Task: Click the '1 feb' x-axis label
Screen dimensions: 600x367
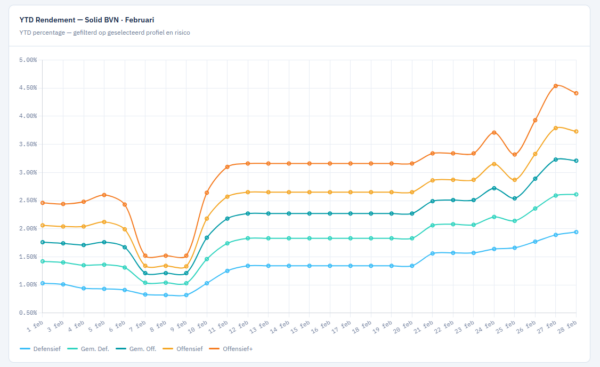Action: pos(36,326)
